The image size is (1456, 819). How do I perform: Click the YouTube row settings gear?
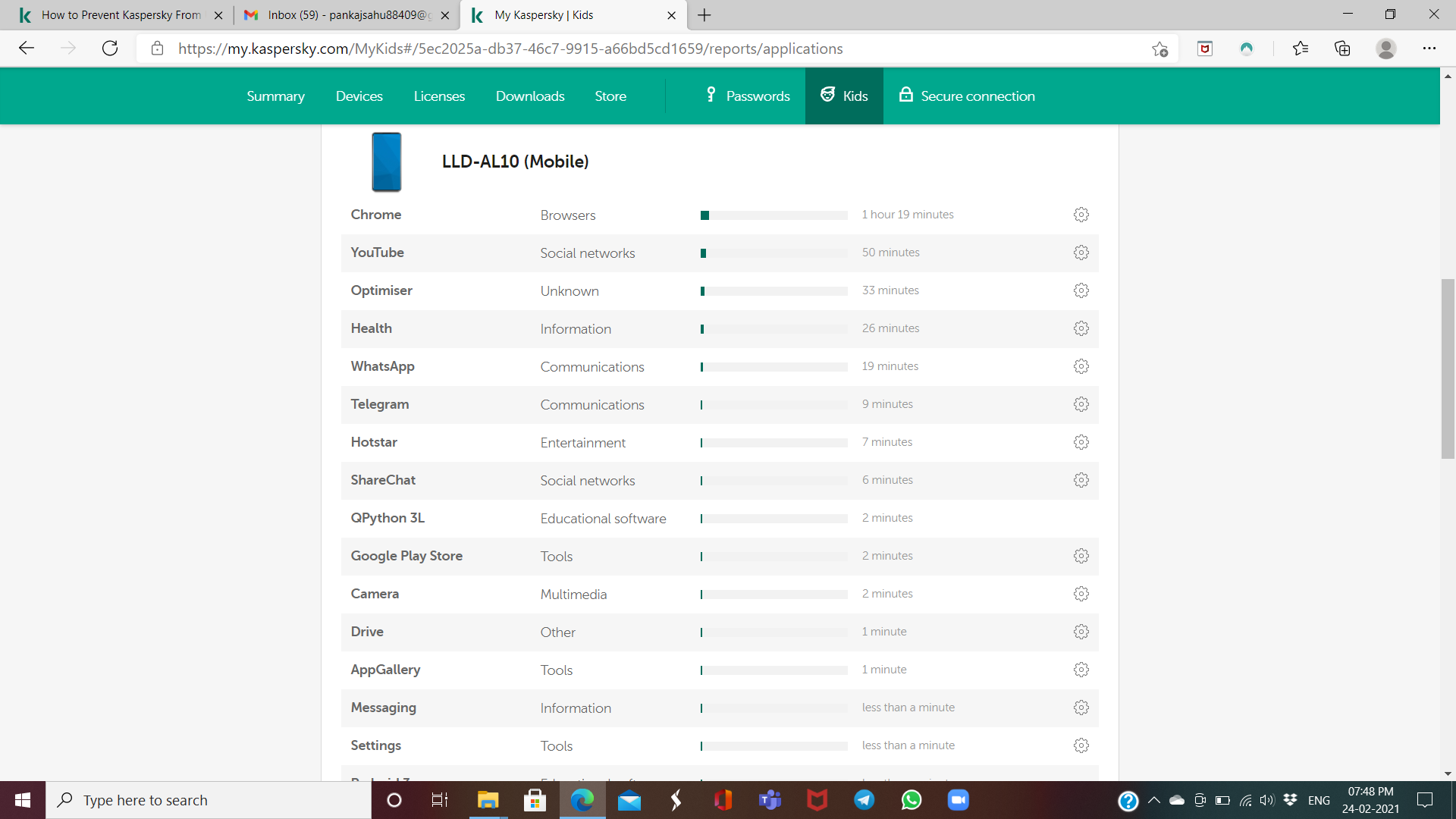(x=1081, y=253)
